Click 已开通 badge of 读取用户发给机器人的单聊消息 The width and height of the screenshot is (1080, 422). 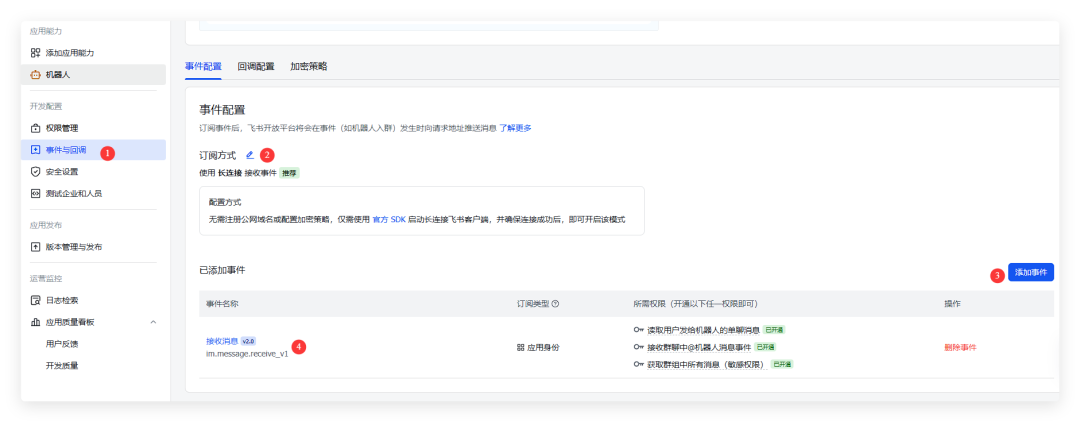click(x=774, y=330)
